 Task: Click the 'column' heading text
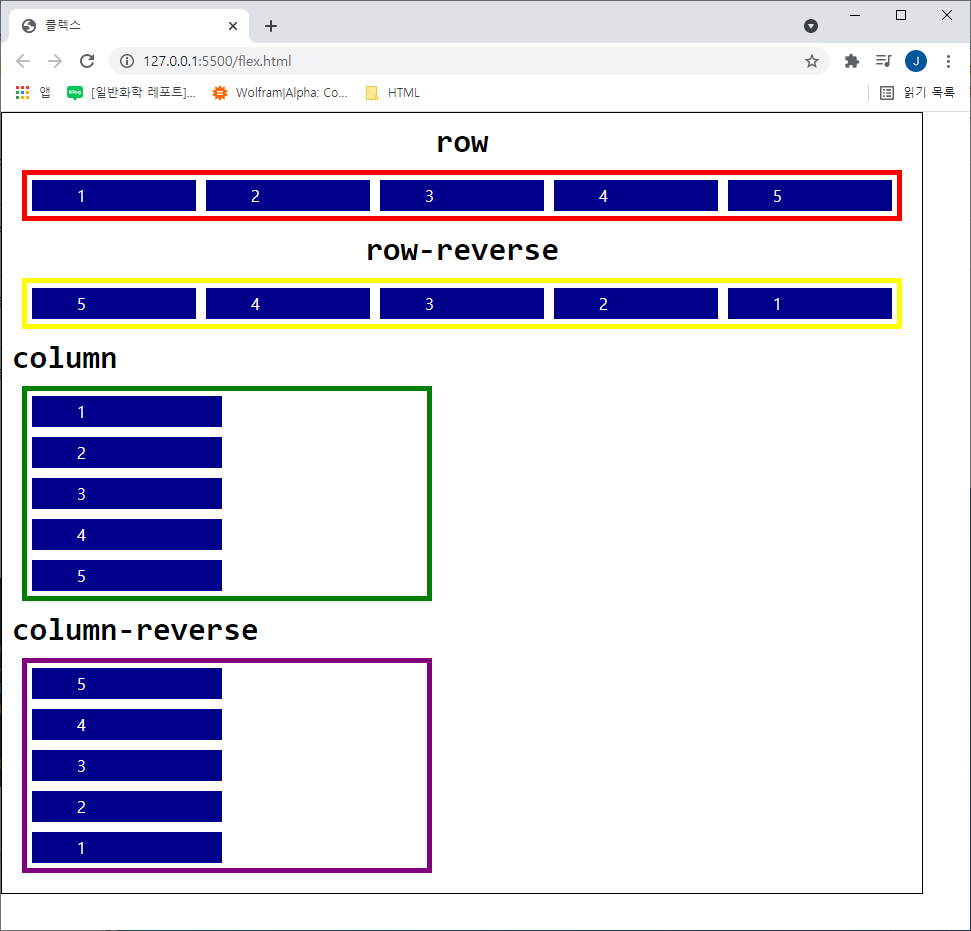64,358
